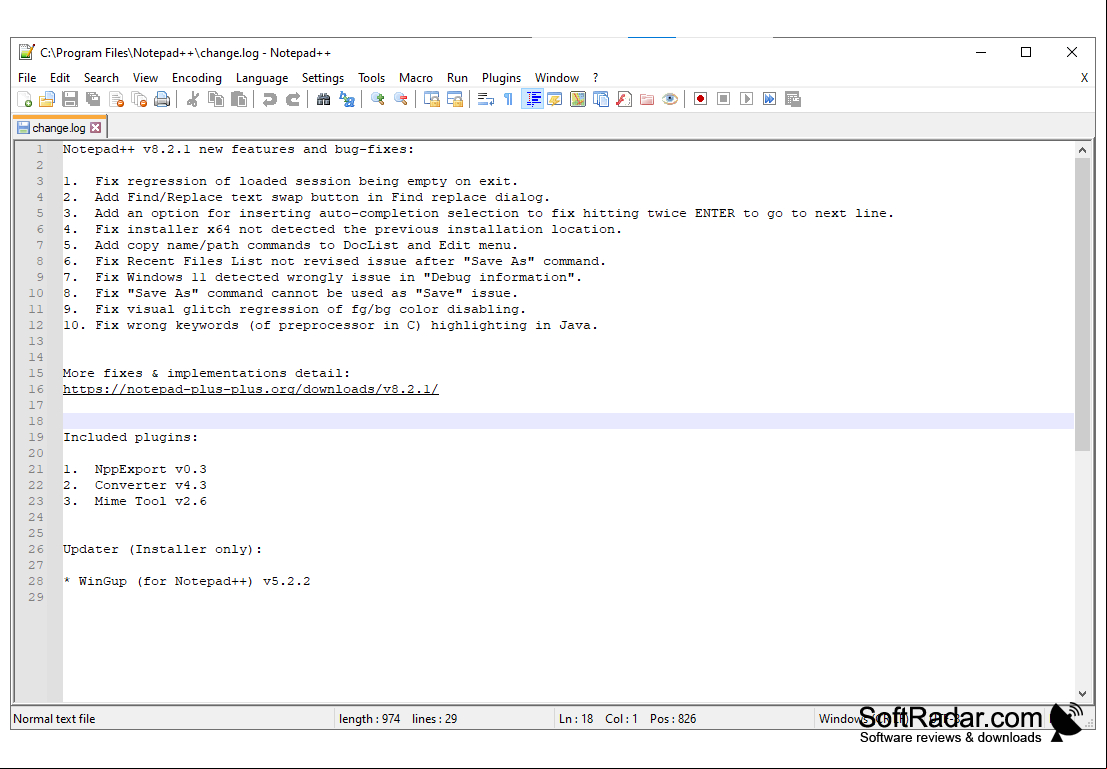The height and width of the screenshot is (769, 1107).
Task: Zoom out using the magnifier minus icon
Action: [x=400, y=100]
